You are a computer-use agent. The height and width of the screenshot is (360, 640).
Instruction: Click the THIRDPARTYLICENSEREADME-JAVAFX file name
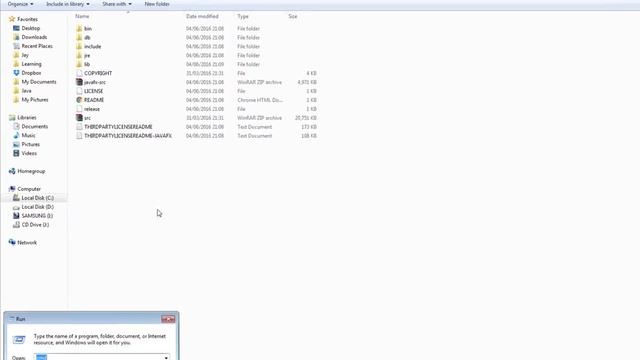[128, 136]
